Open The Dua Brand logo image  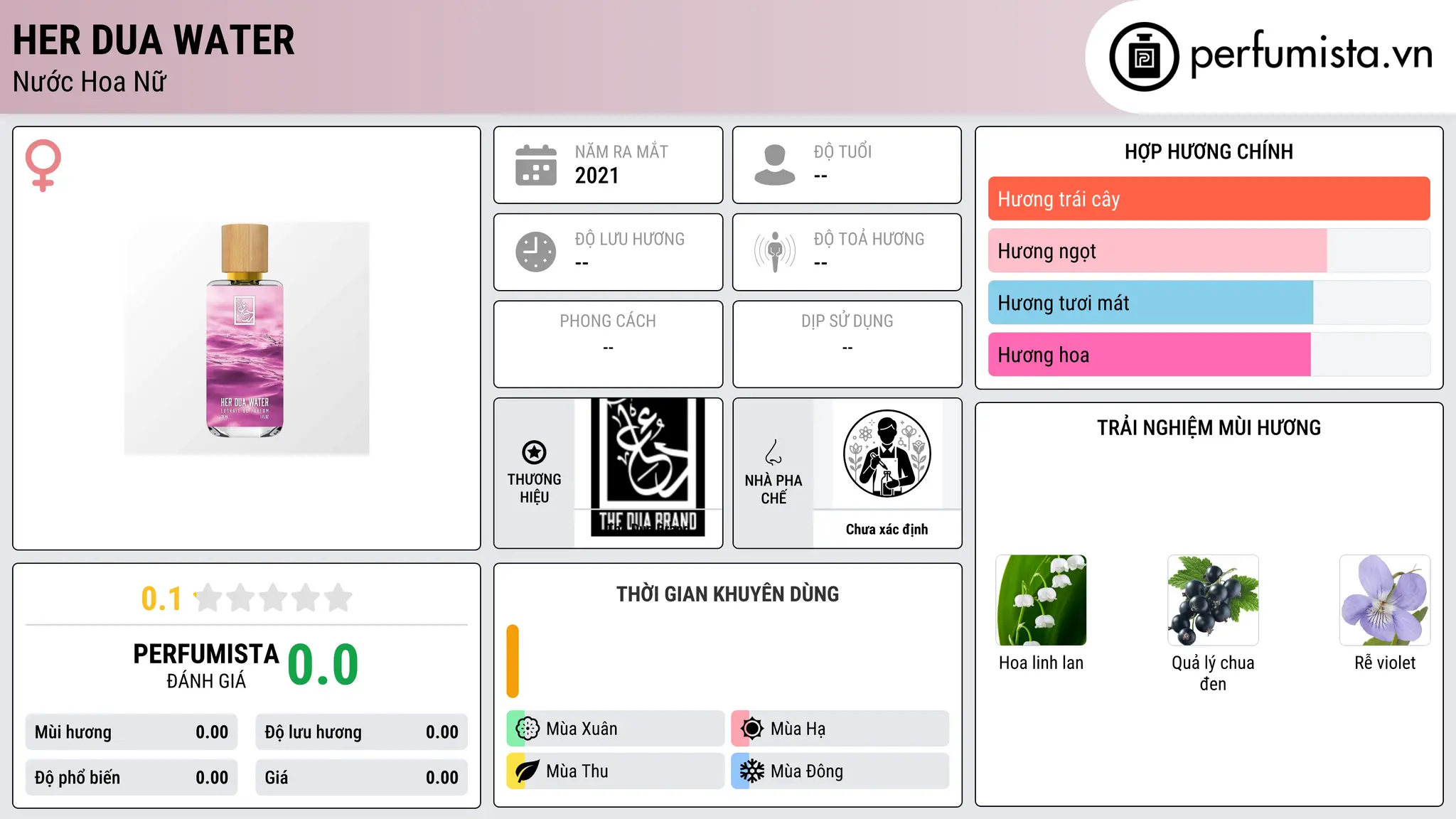[x=648, y=467]
